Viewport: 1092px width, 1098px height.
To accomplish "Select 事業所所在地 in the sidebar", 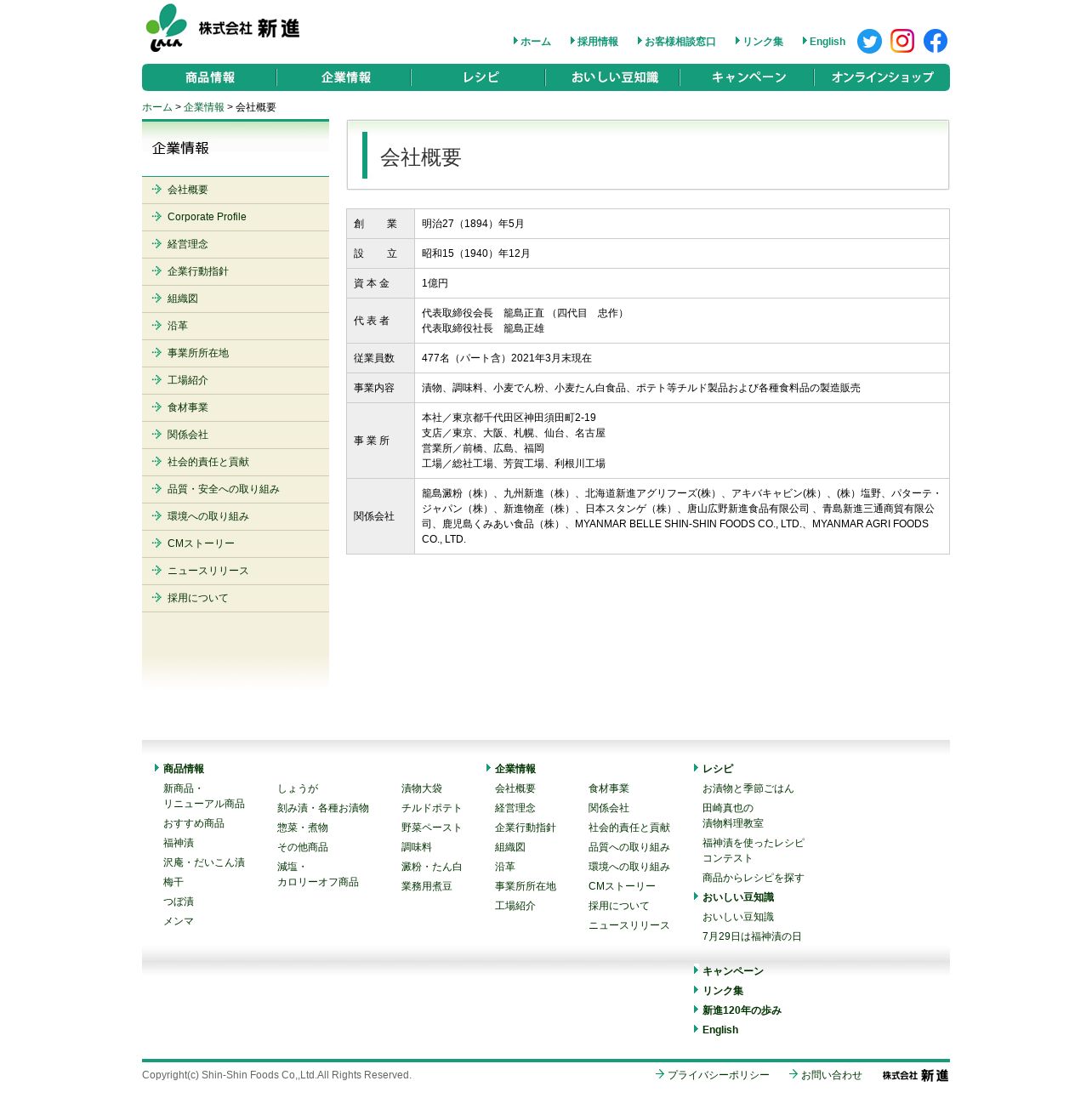I will [x=236, y=353].
